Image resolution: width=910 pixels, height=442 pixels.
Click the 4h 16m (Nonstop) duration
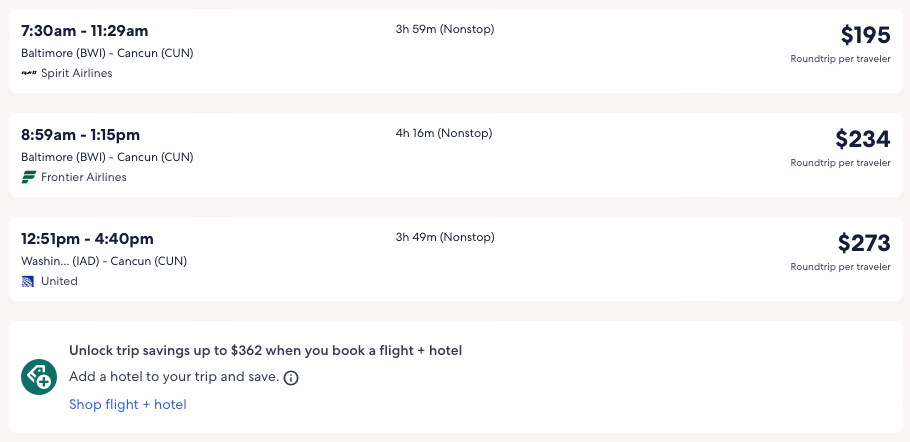pyautogui.click(x=444, y=133)
